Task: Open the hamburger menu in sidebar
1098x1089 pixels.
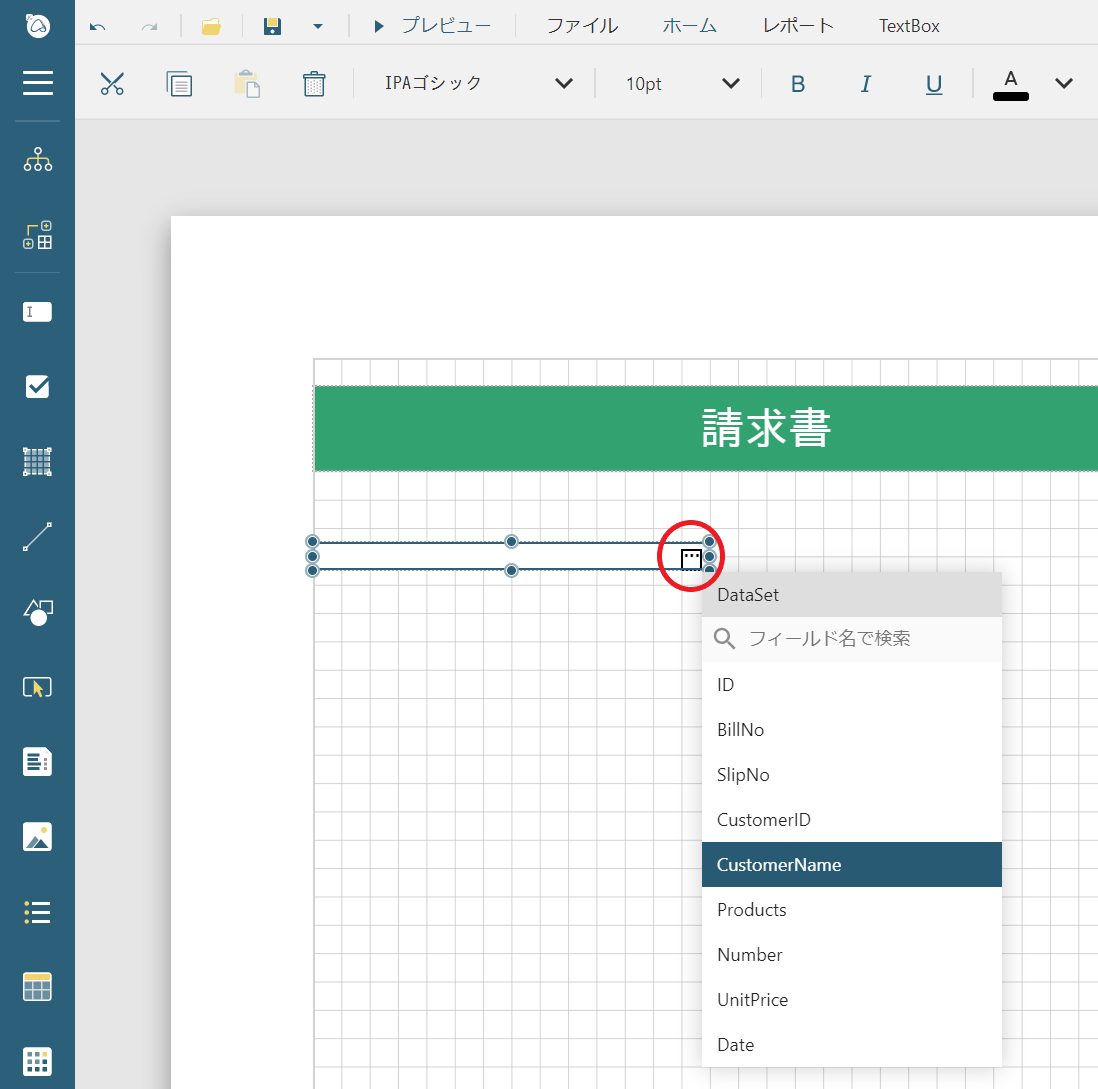Action: [38, 83]
